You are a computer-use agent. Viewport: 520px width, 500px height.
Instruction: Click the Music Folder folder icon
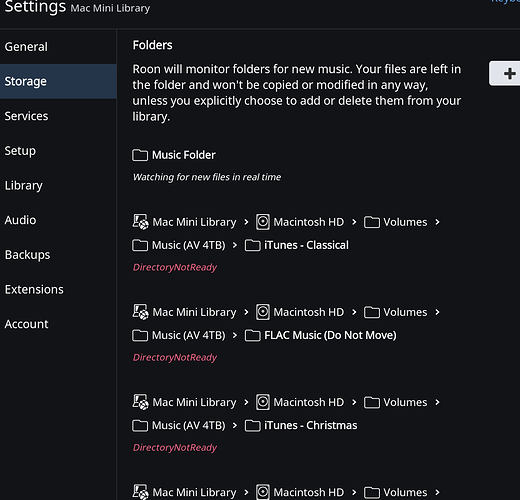pyautogui.click(x=140, y=155)
